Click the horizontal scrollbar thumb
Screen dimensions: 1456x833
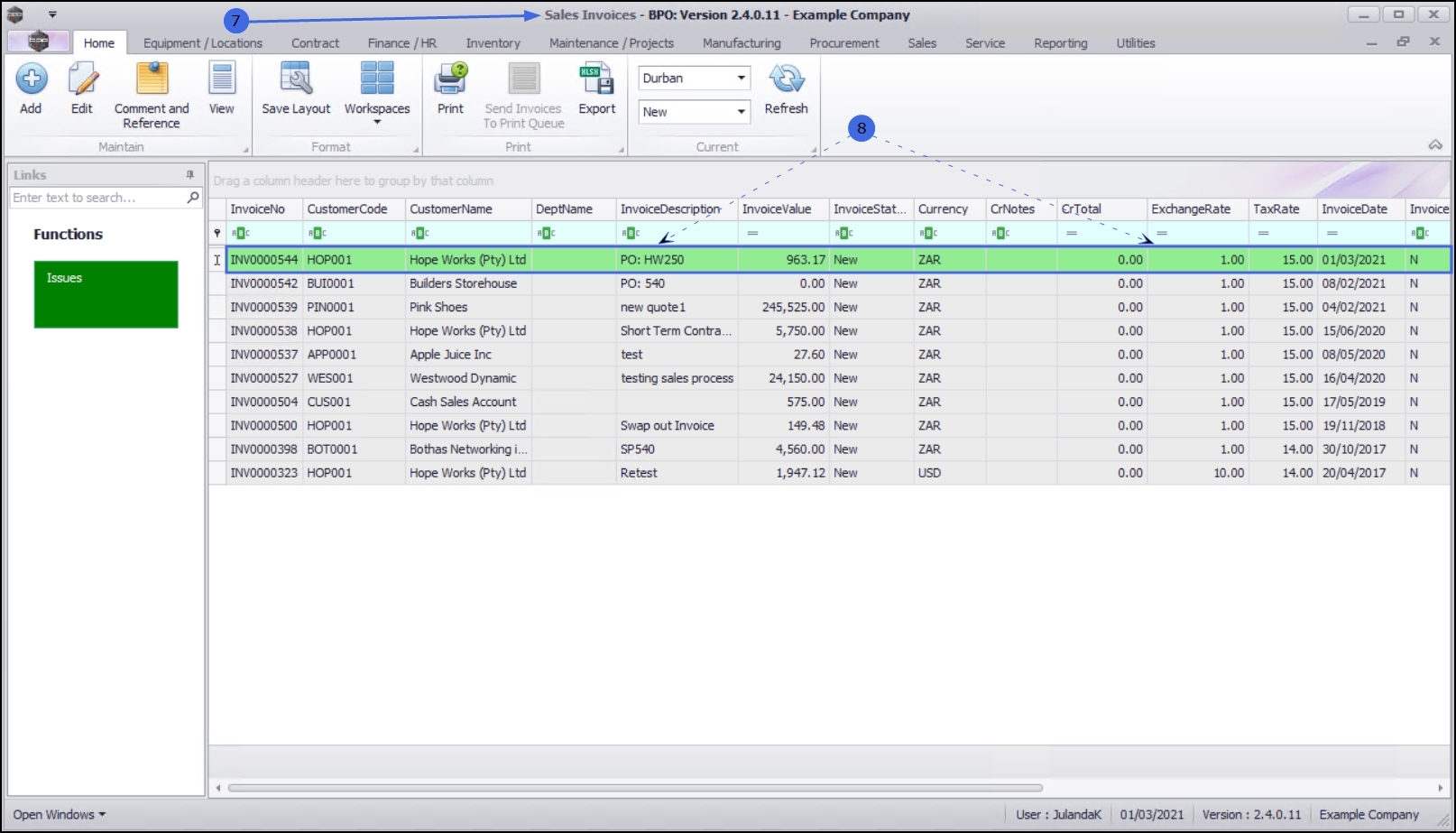click(x=635, y=788)
